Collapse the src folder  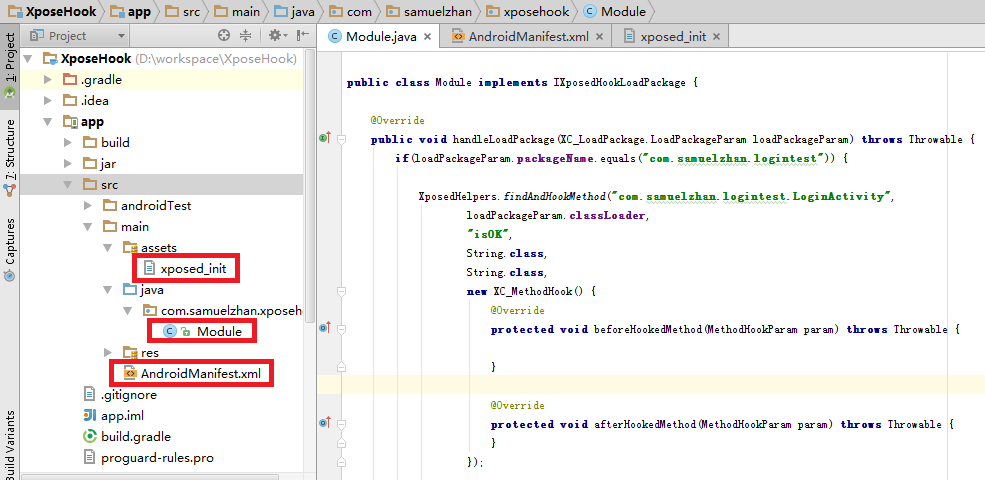[67, 185]
